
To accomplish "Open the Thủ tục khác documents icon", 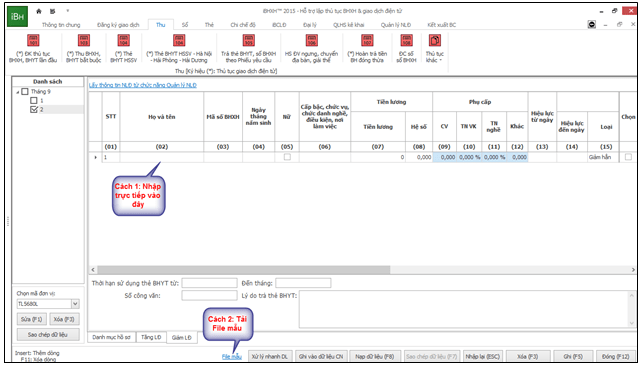I will click(x=434, y=41).
